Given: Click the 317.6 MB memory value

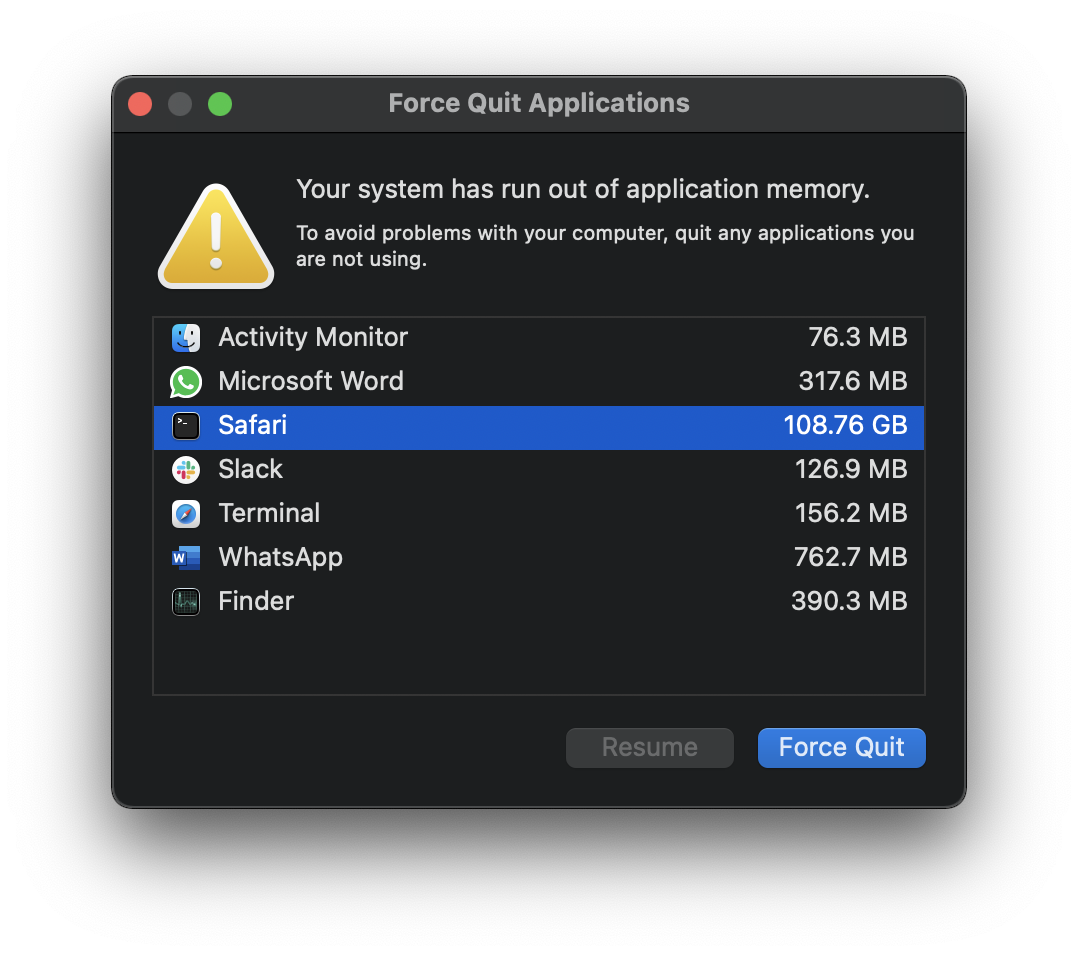Looking at the screenshot, I should click(852, 381).
